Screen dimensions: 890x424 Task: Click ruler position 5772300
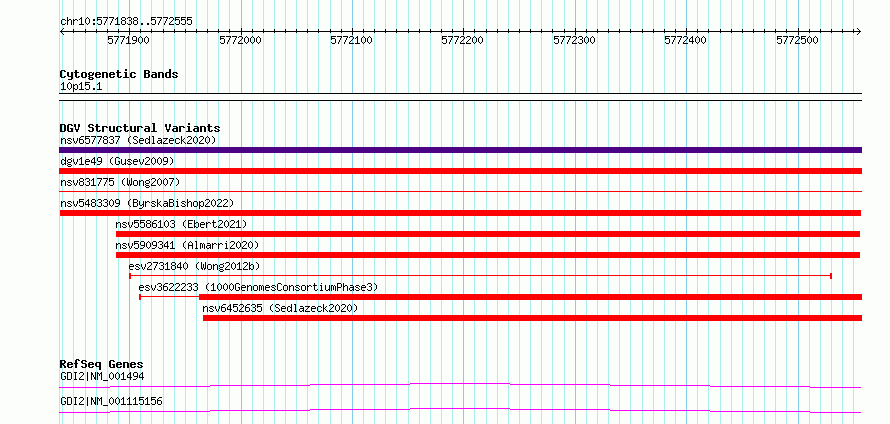575,40
